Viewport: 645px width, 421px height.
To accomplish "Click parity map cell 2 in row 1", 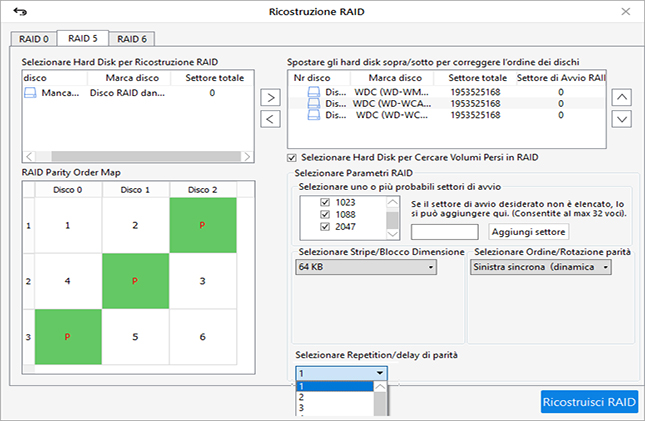I will (135, 225).
